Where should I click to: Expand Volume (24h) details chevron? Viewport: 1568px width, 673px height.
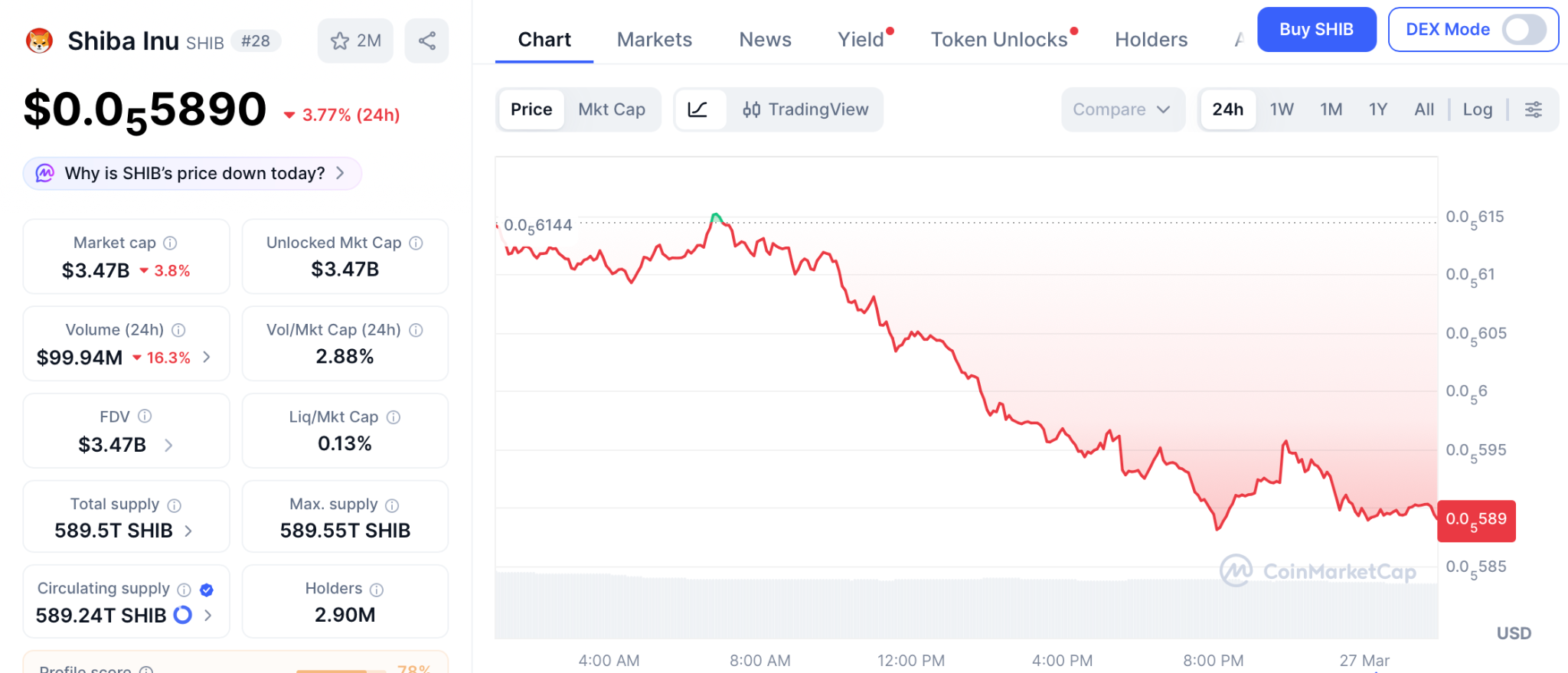pos(207,358)
